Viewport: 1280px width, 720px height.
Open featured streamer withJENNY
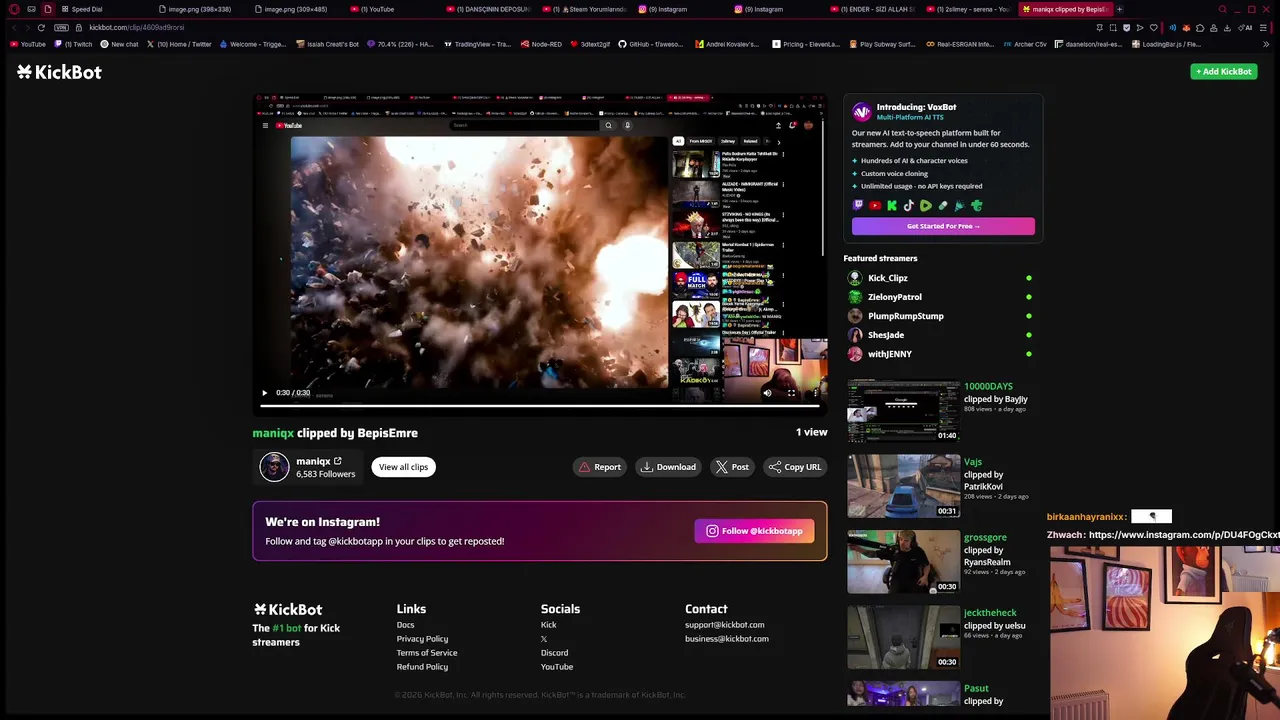tap(890, 354)
